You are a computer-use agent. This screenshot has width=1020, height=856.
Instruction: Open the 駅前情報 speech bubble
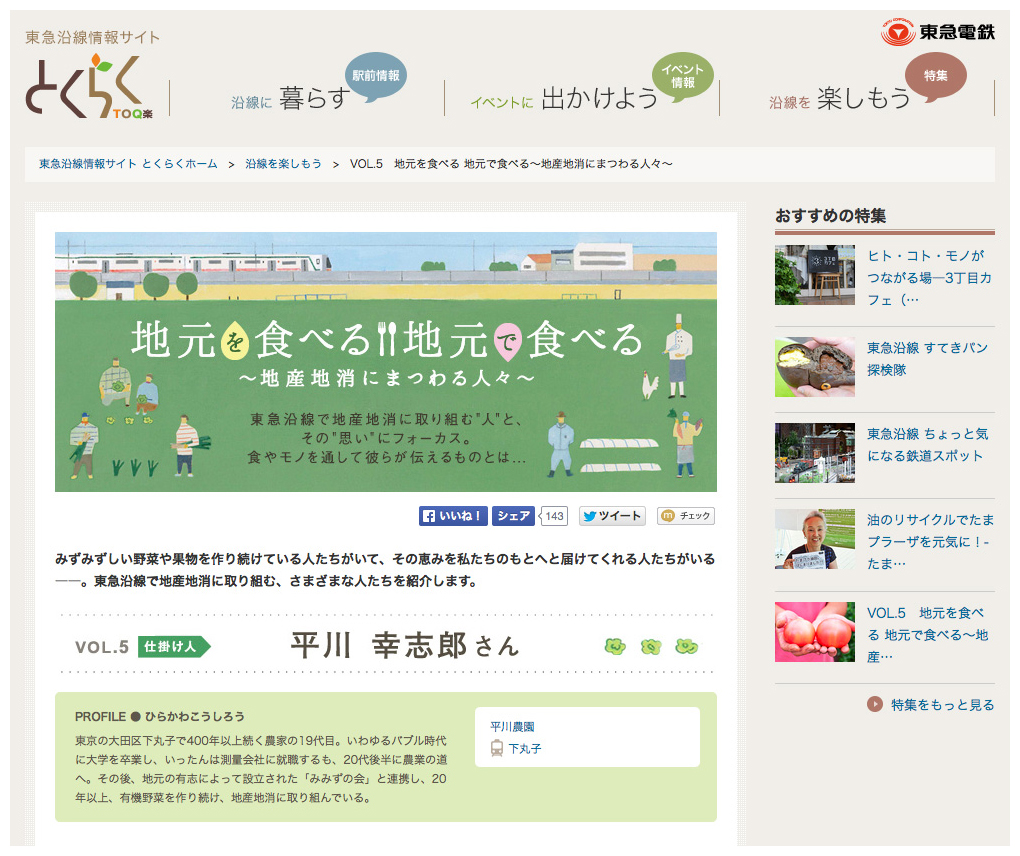point(375,77)
